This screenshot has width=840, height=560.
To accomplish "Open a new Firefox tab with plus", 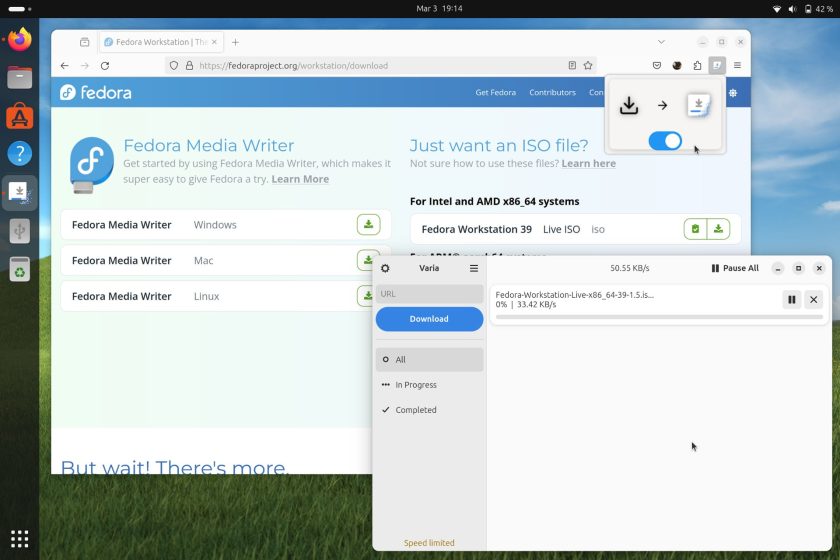I will click(235, 42).
